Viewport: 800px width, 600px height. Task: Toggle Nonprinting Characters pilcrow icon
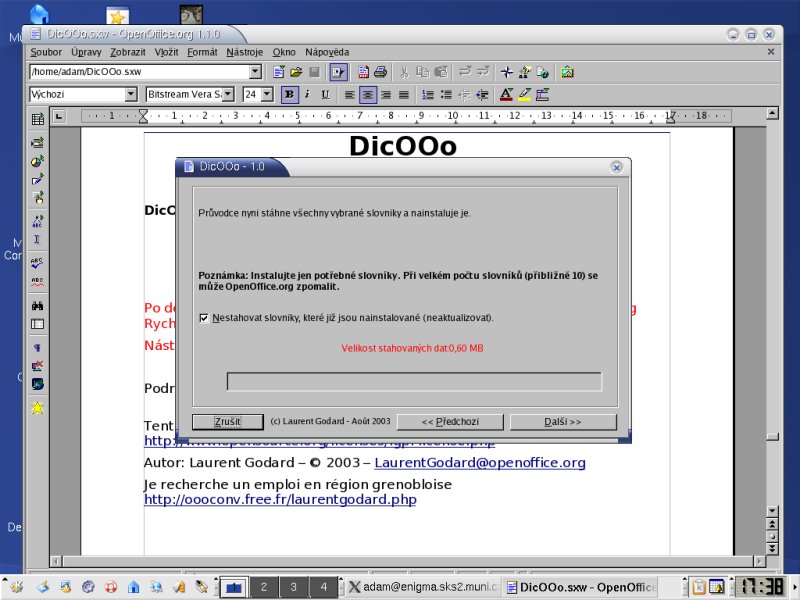37,348
